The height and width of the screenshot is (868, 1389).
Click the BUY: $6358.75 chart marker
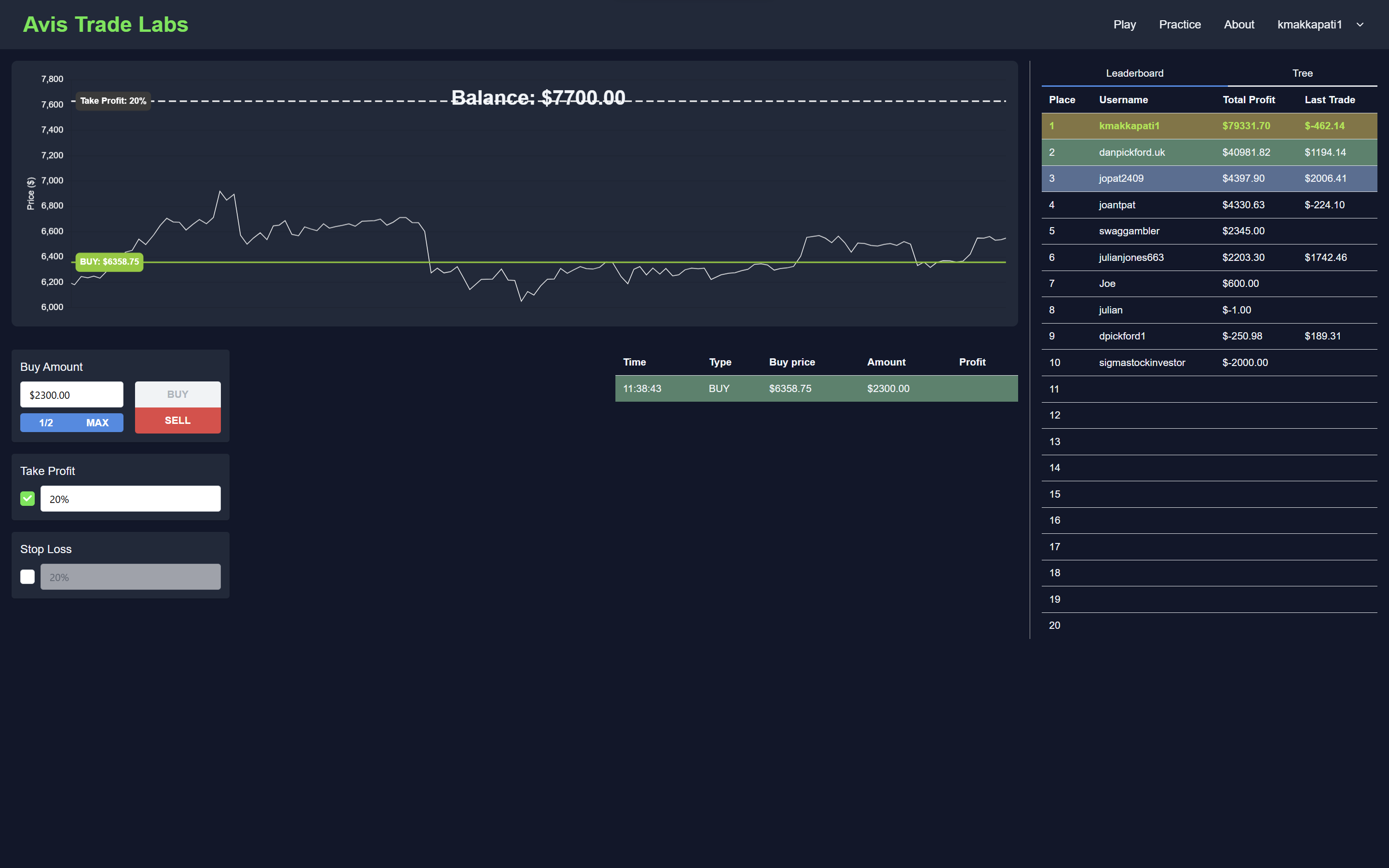[x=109, y=262]
